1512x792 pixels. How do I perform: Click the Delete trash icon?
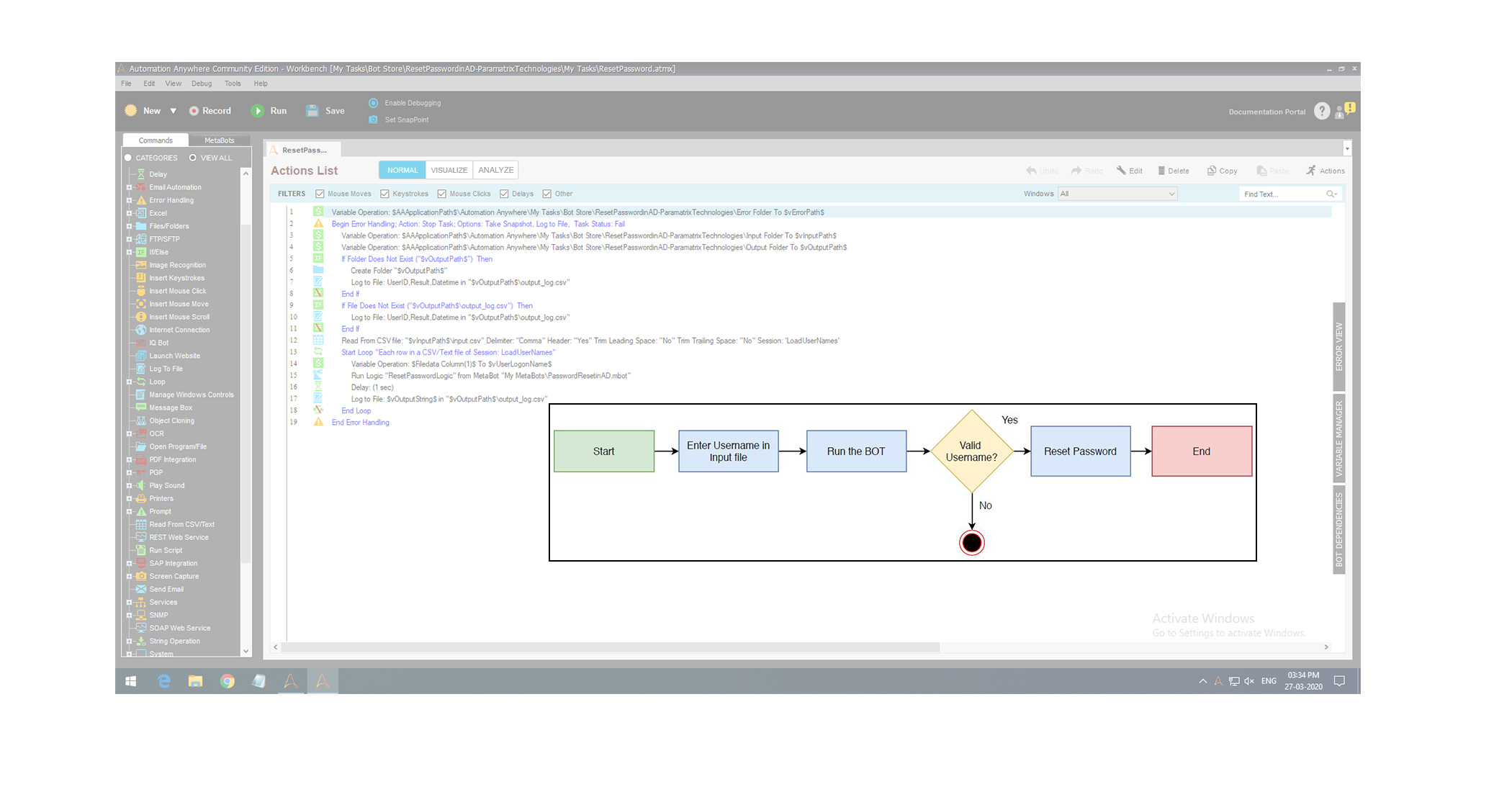(x=1161, y=171)
